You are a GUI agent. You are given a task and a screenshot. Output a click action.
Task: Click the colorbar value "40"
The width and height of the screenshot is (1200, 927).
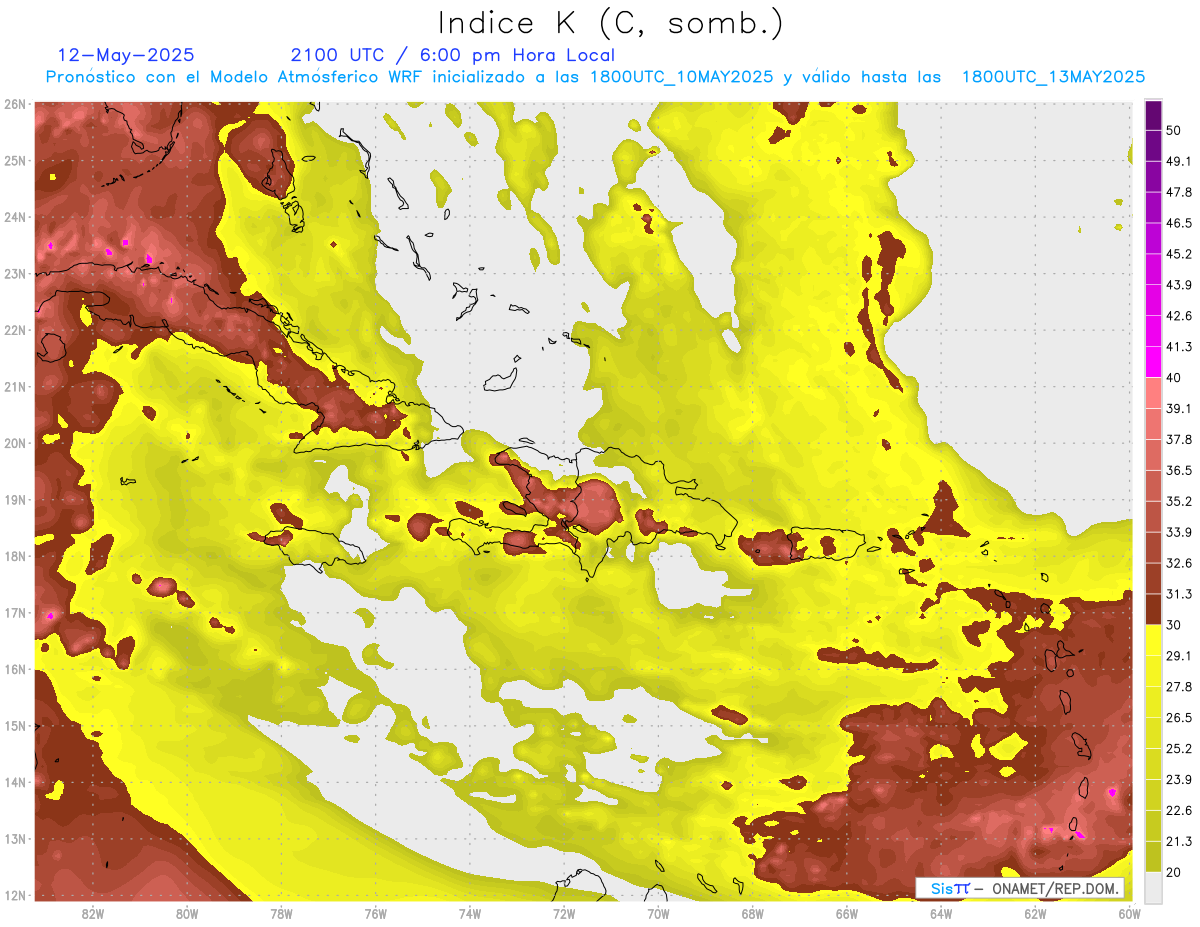coord(1174,378)
